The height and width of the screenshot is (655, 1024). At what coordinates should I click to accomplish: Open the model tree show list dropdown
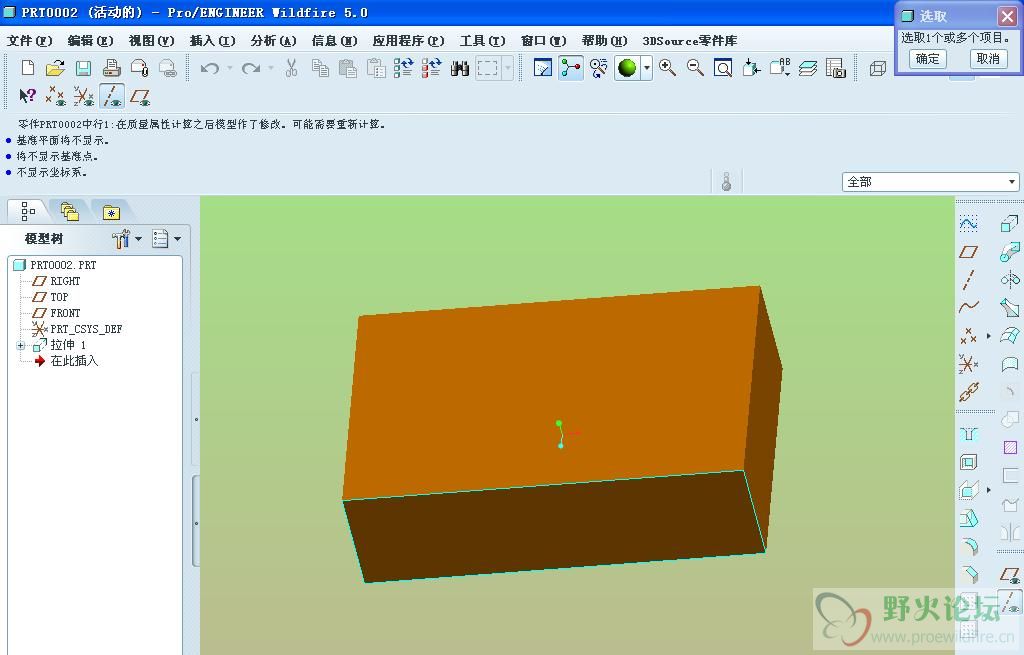click(167, 239)
